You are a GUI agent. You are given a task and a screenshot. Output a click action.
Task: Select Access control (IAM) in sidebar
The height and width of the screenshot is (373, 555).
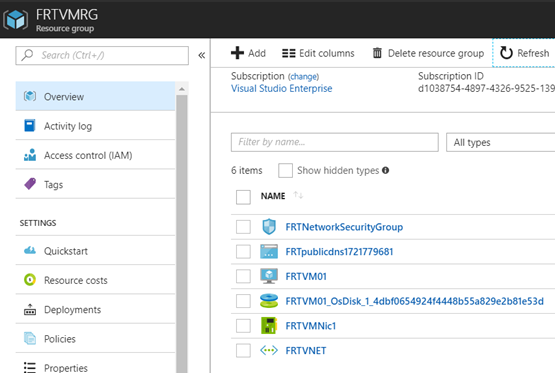95,155
